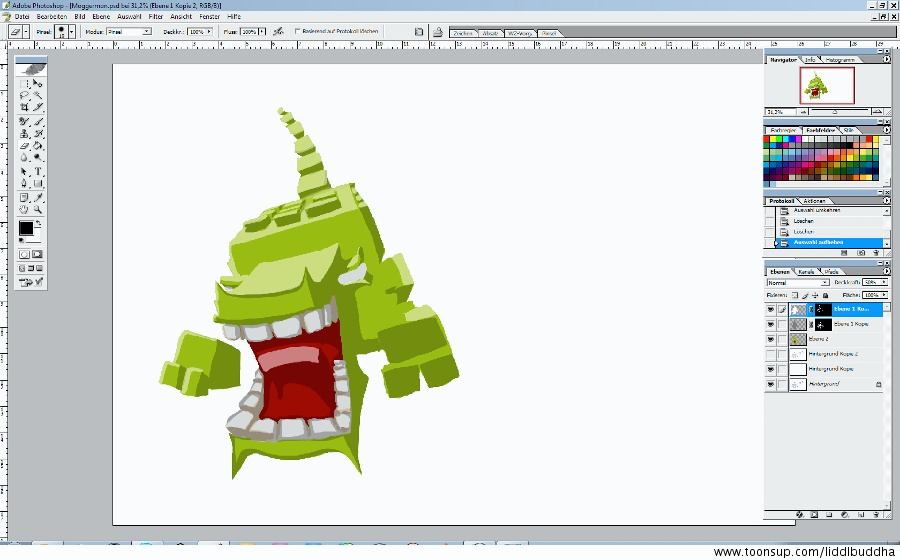Switch to Standard editing mode
Image resolution: width=900 pixels, height=560 pixels.
tap(24, 254)
